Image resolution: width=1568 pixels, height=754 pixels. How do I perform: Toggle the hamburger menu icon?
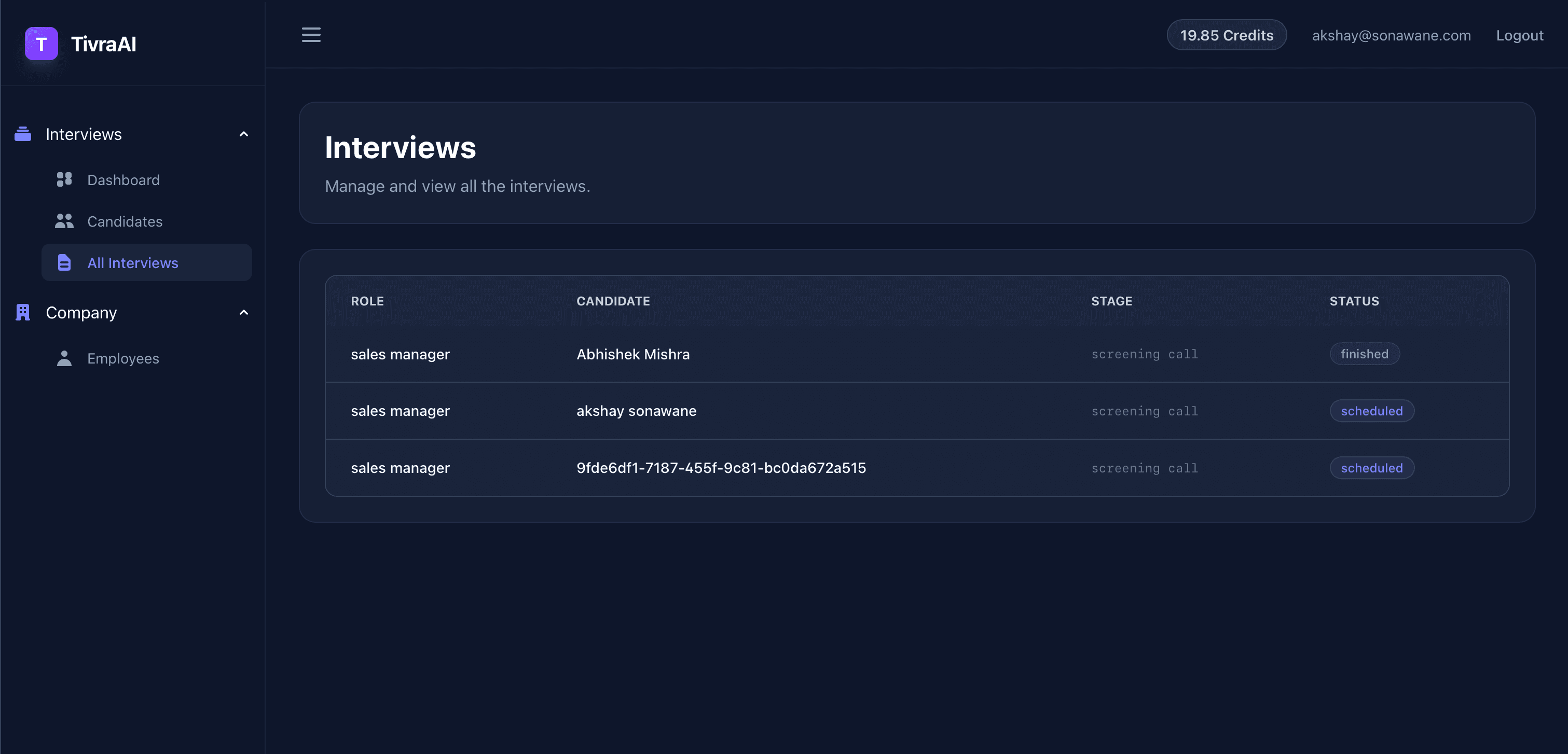click(311, 35)
